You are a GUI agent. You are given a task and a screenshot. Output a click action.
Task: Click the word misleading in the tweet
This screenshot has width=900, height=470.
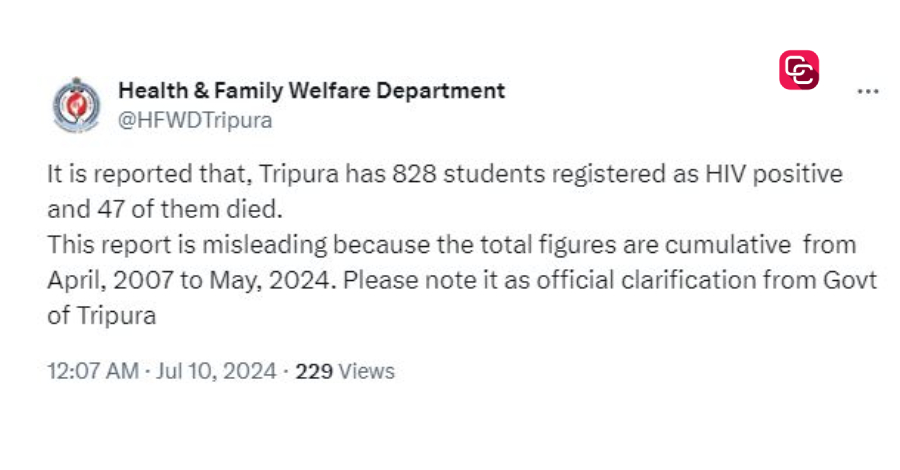(x=265, y=245)
